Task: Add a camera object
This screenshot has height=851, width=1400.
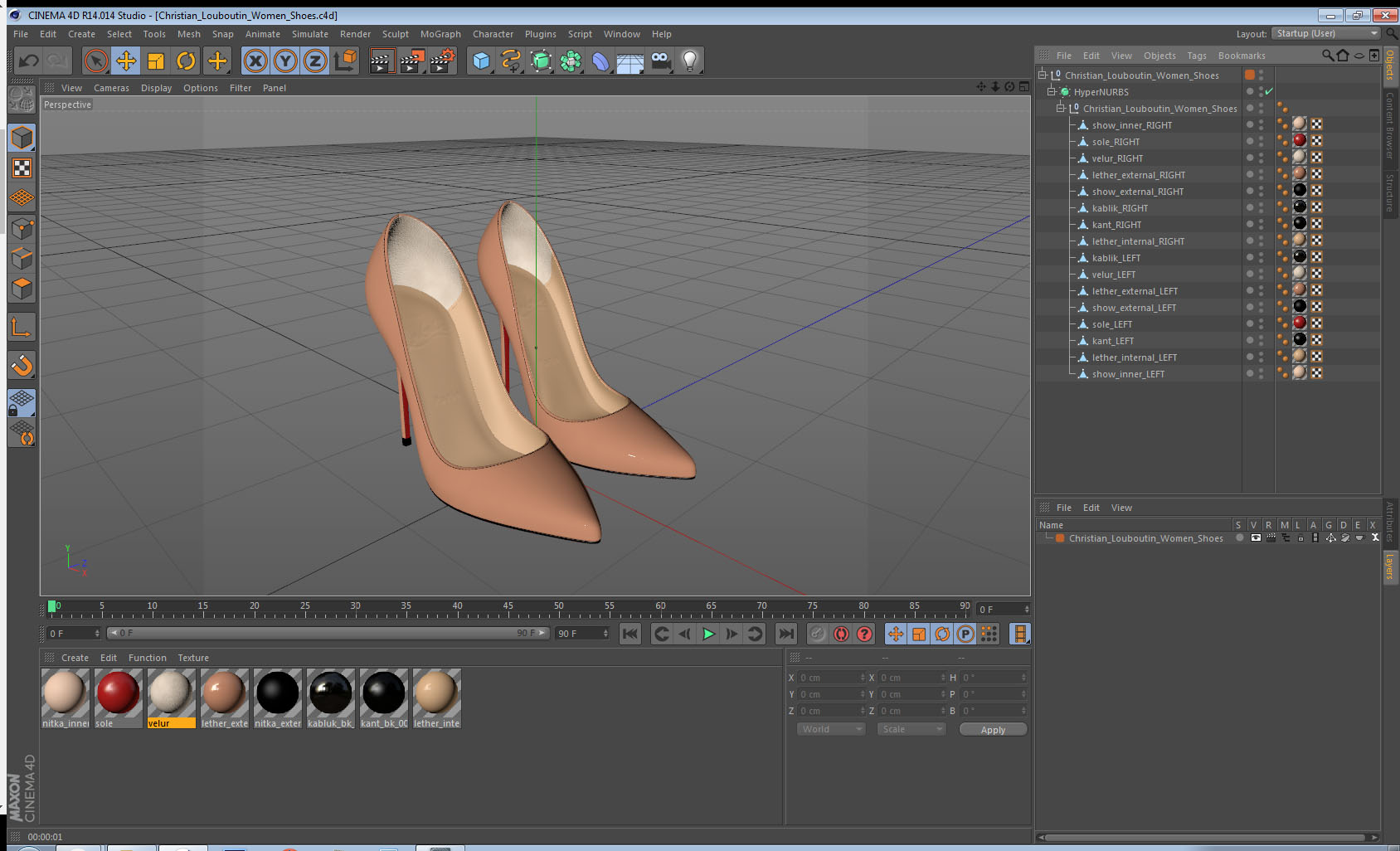Action: click(x=660, y=61)
